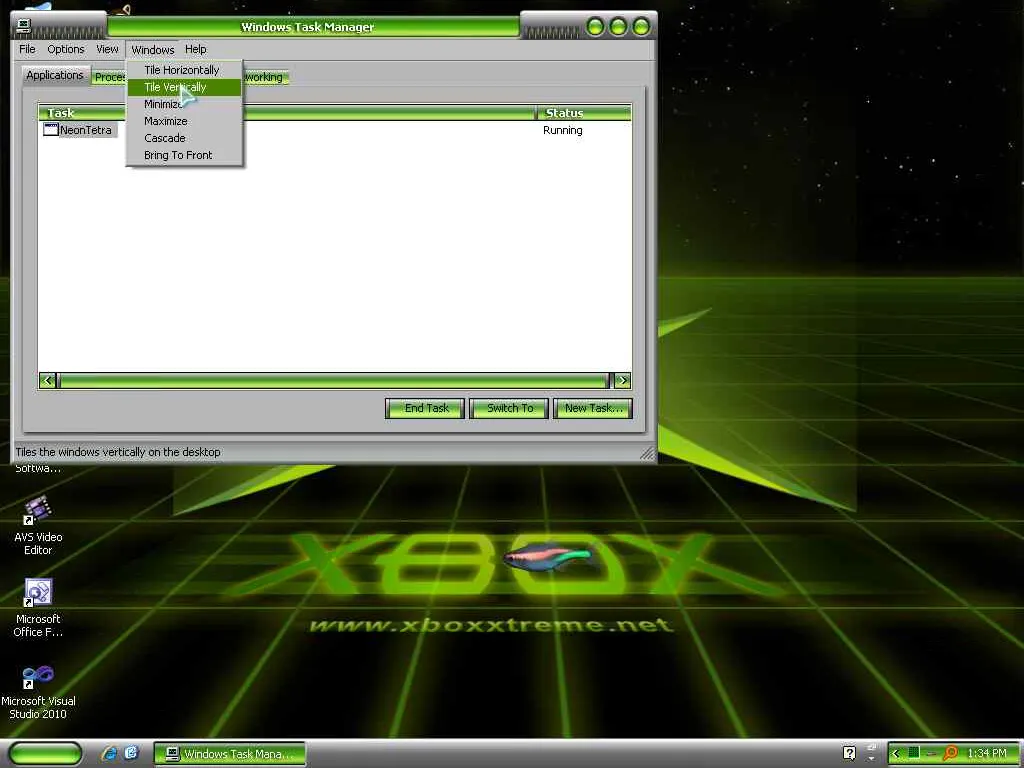Viewport: 1024px width, 768px height.
Task: Click the middle round title bar button
Action: (x=618, y=27)
